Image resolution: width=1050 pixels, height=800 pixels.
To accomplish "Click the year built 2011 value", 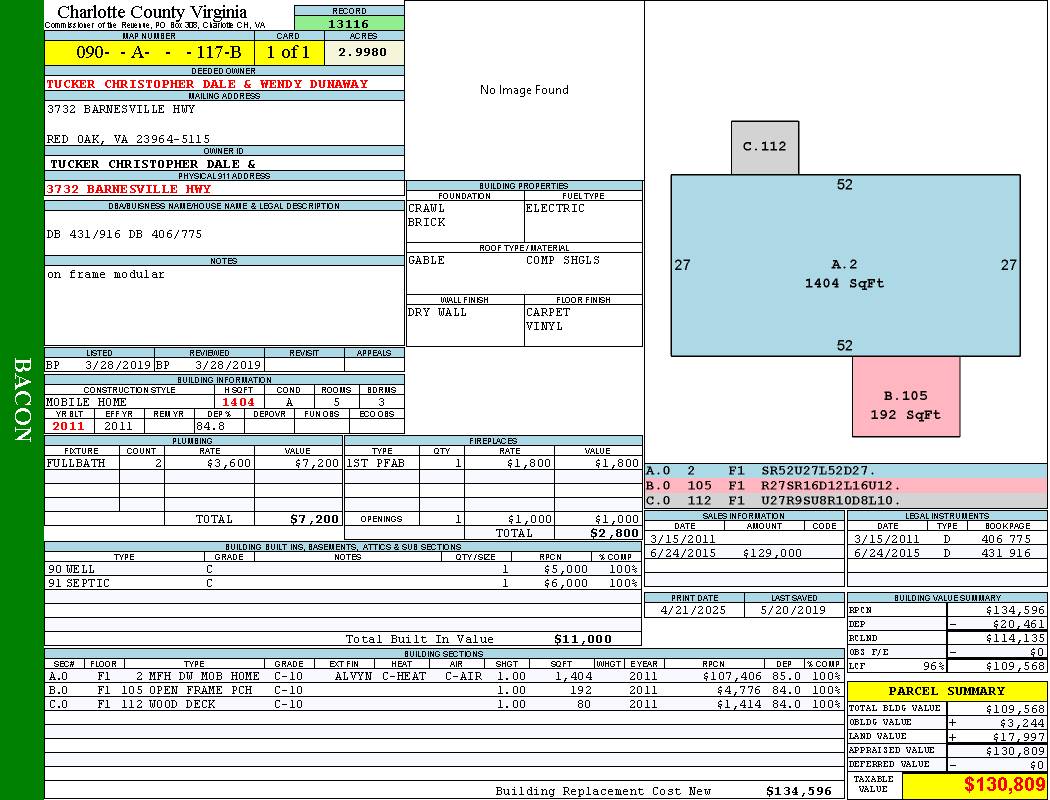I will coord(69,426).
